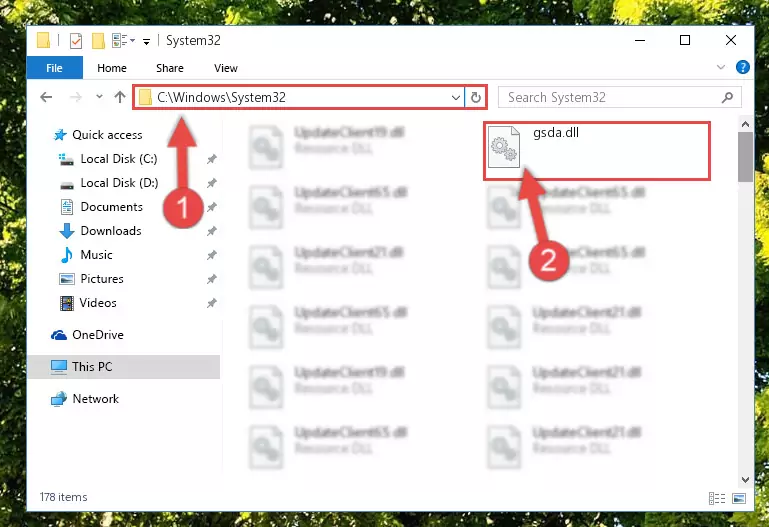Select Network in navigation pane
Viewport: 769px width, 527px height.
(x=95, y=399)
